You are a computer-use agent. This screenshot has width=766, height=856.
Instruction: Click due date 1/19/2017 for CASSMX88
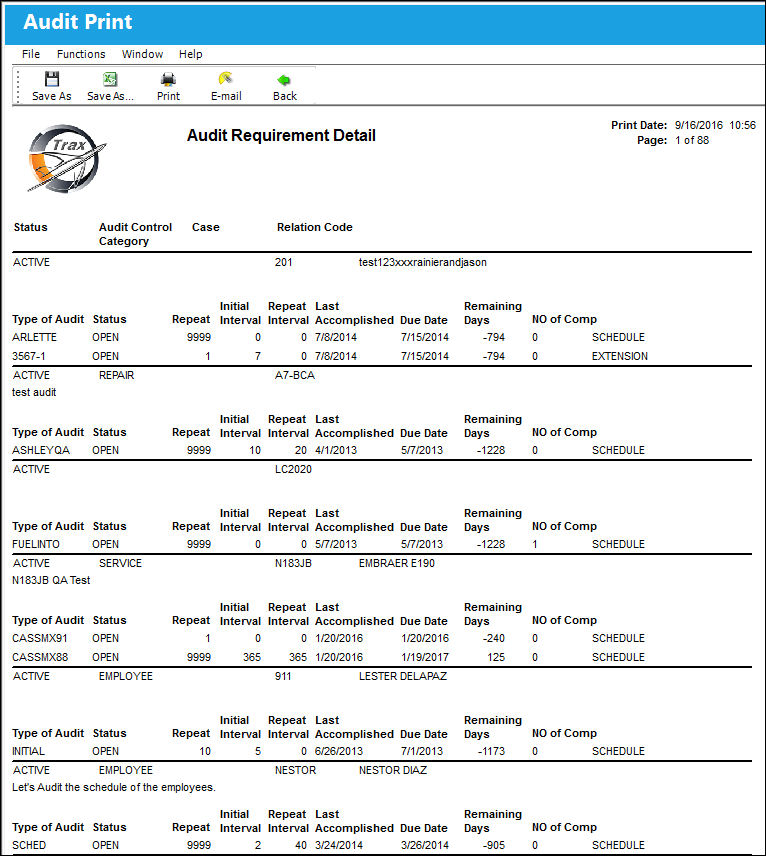pos(425,657)
